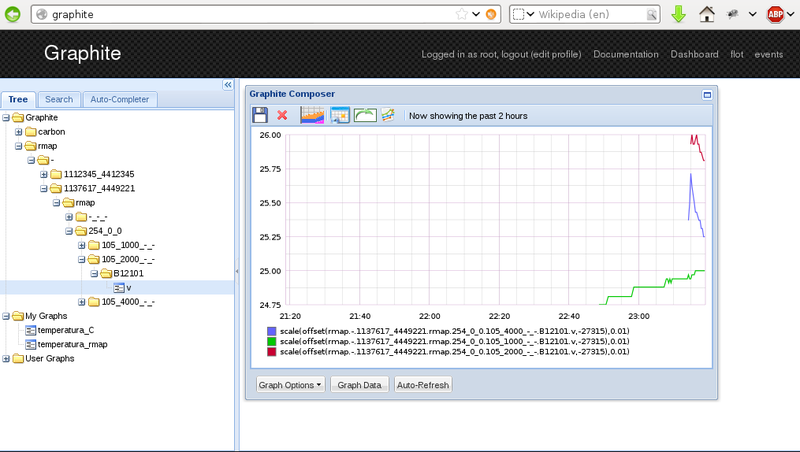
Task: Expand the User Graphs node
Action: click(6, 359)
